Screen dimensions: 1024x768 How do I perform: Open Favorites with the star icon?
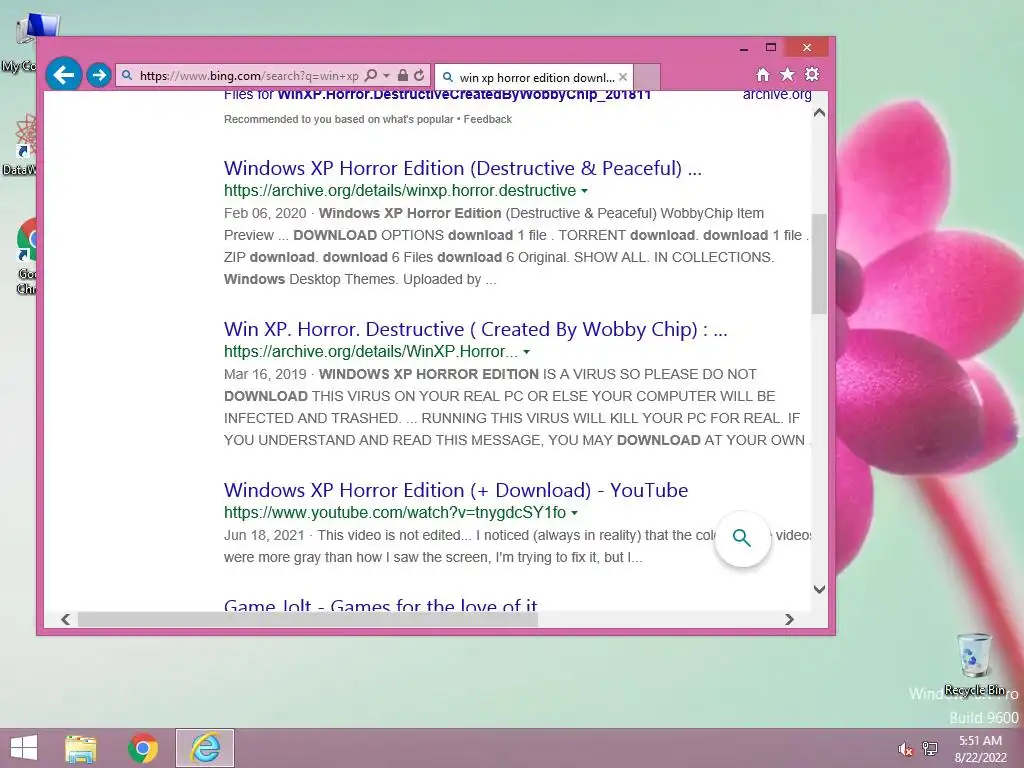point(788,74)
